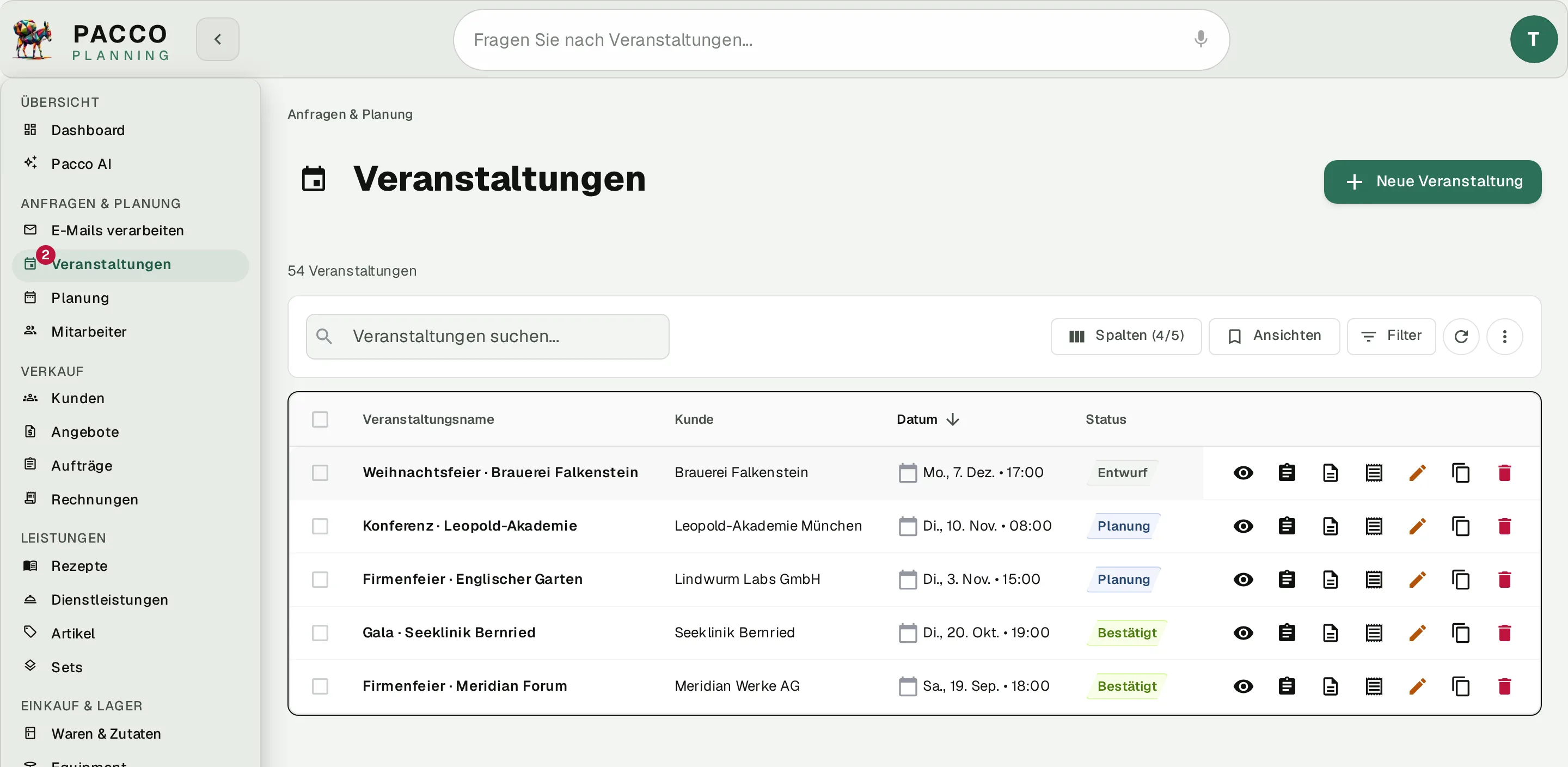
Task: Check the Gala Seeklinik Bernried row checkbox
Action: click(320, 633)
